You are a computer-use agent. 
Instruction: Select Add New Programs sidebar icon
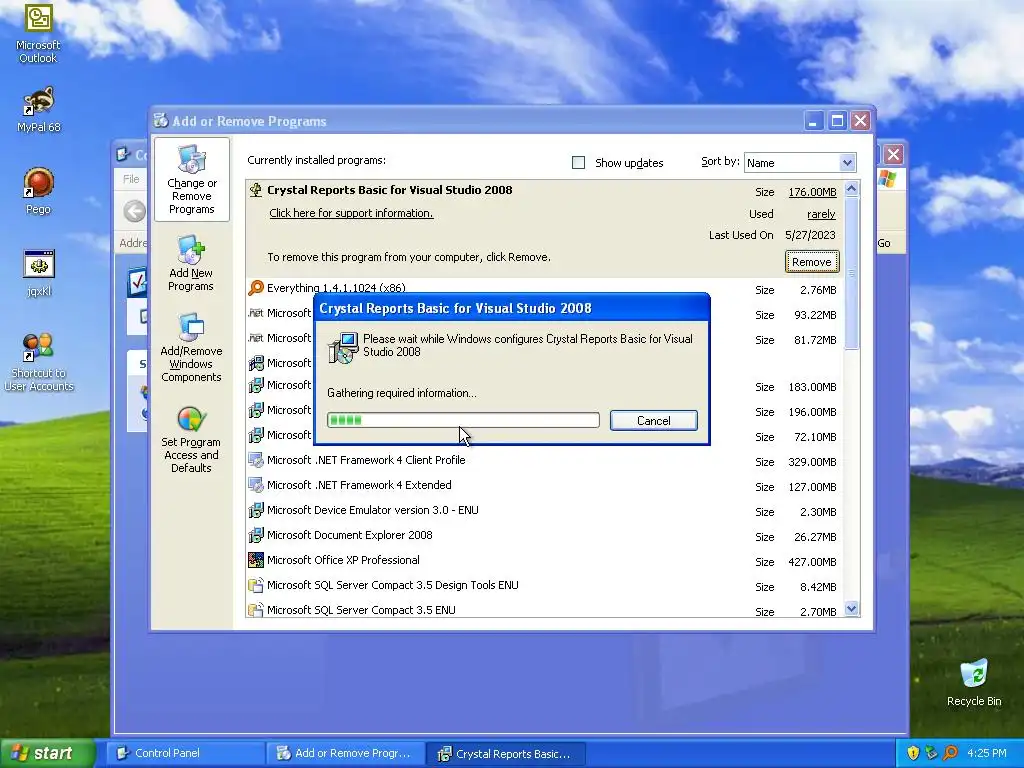click(x=191, y=263)
